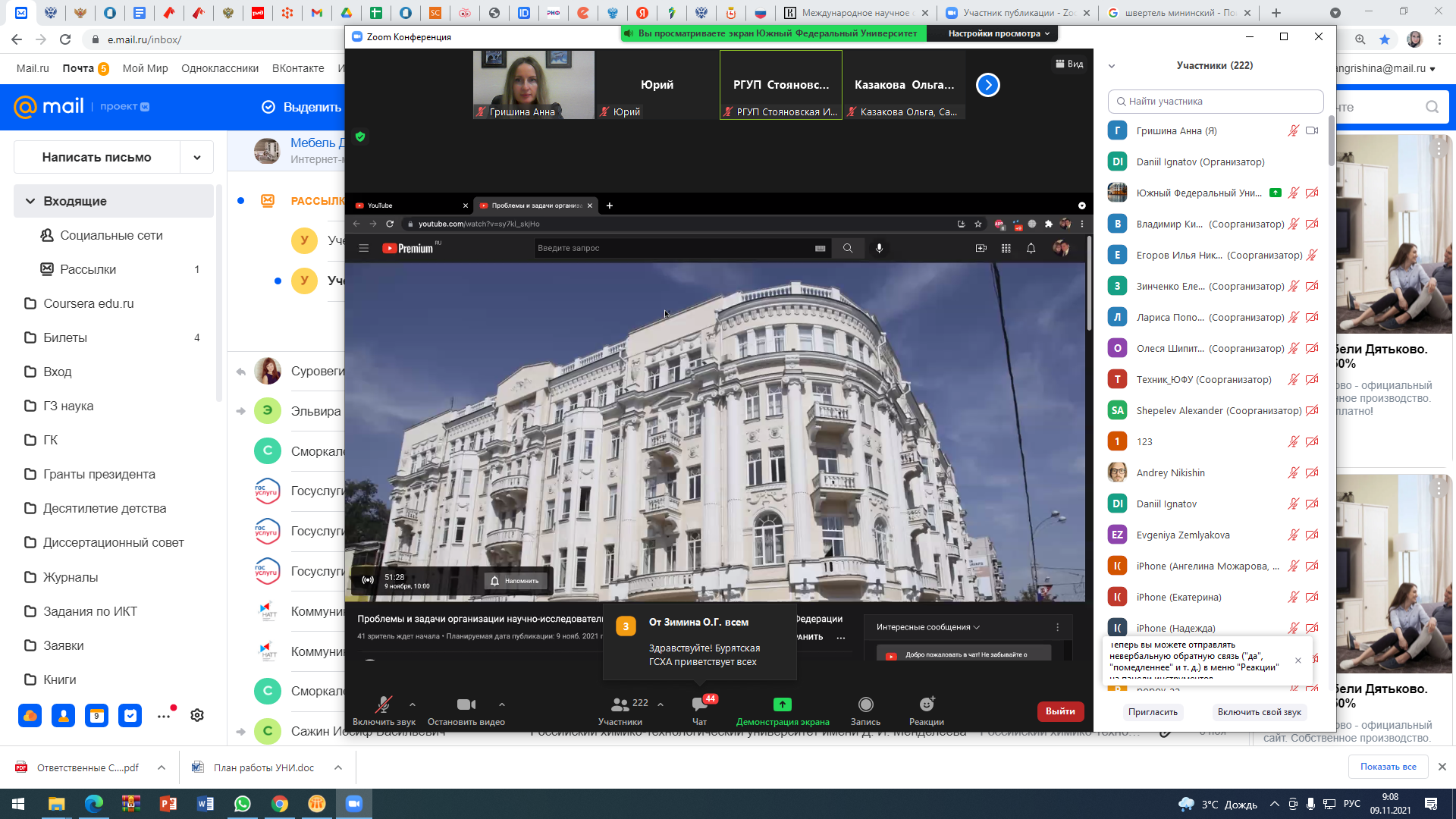This screenshot has width=1456, height=819.
Task: Click the more dots icon in mail bottom bar
Action: [x=164, y=716]
